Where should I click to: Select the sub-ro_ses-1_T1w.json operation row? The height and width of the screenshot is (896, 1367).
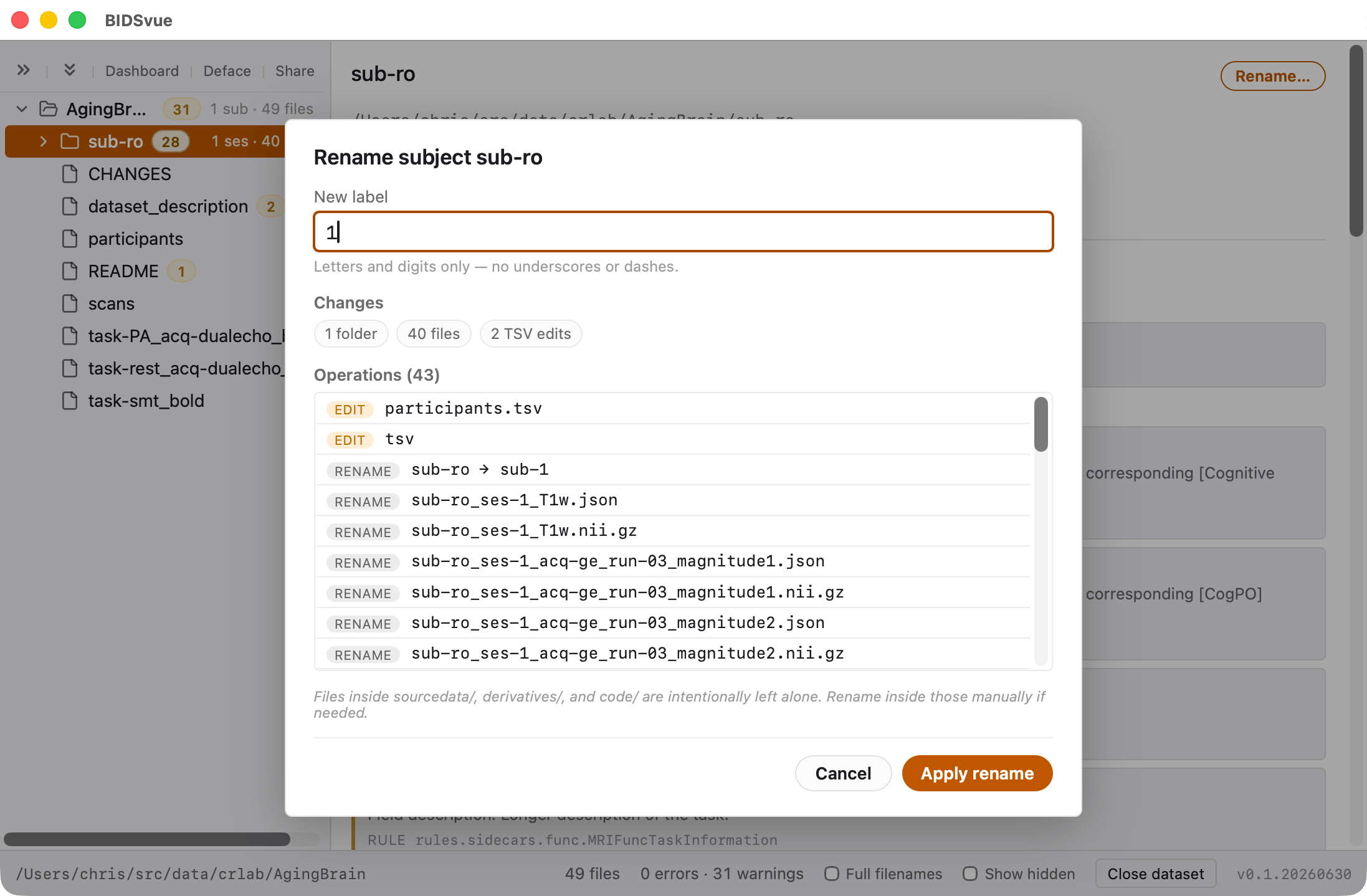pyautogui.click(x=673, y=500)
